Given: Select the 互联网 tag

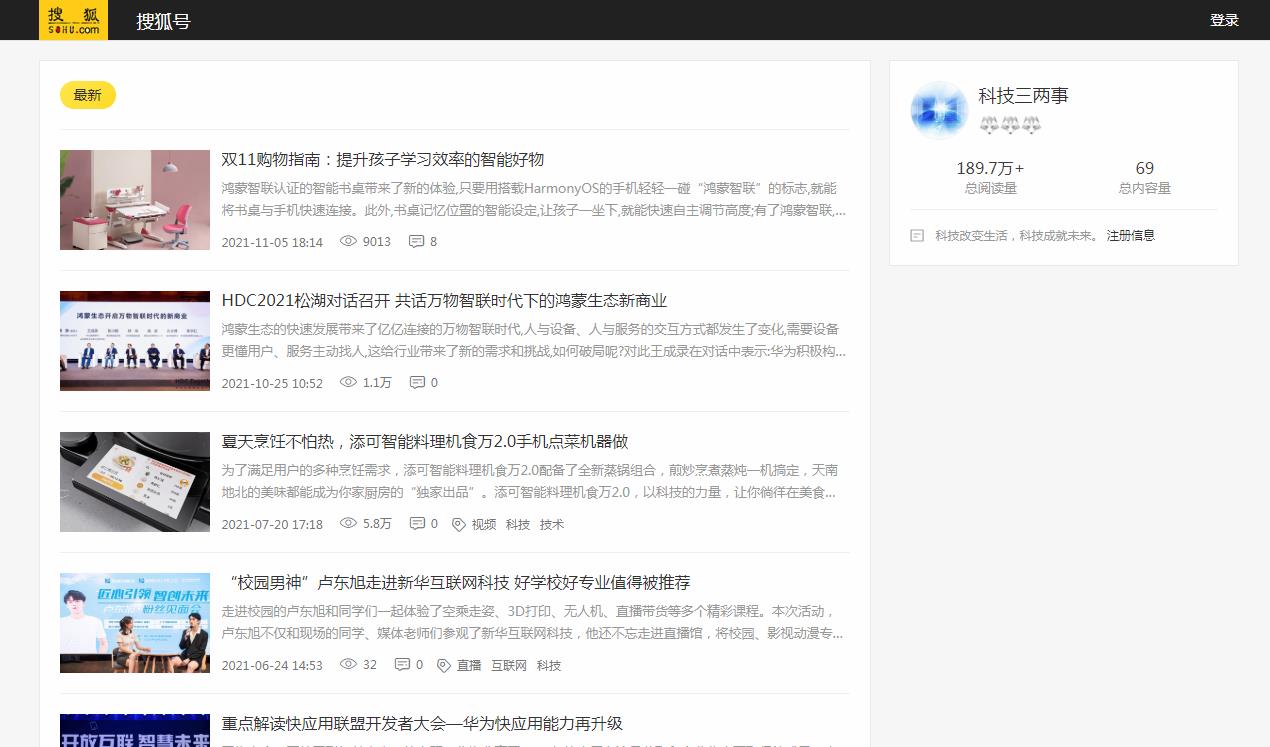Looking at the screenshot, I should [509, 665].
